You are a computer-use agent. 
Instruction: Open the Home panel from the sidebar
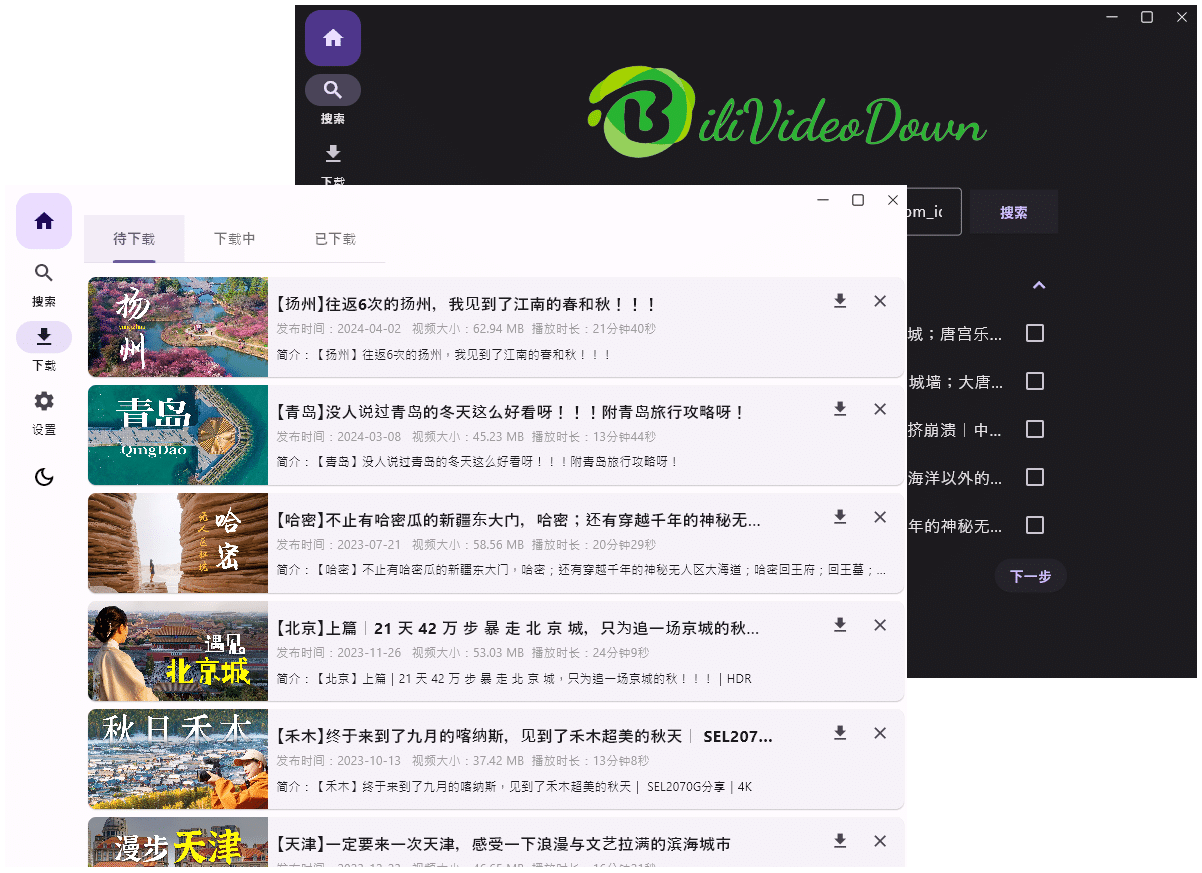pyautogui.click(x=44, y=221)
